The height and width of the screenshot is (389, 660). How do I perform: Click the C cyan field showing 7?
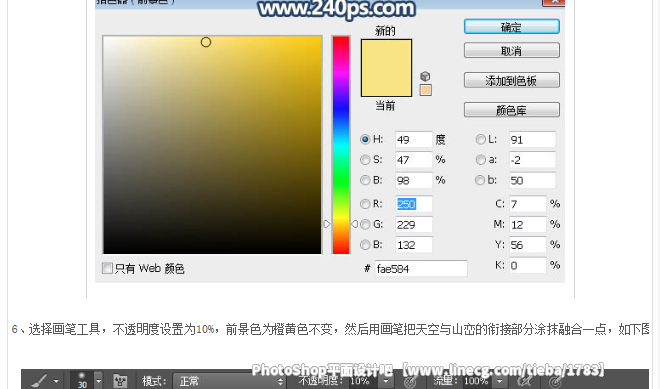click(528, 204)
